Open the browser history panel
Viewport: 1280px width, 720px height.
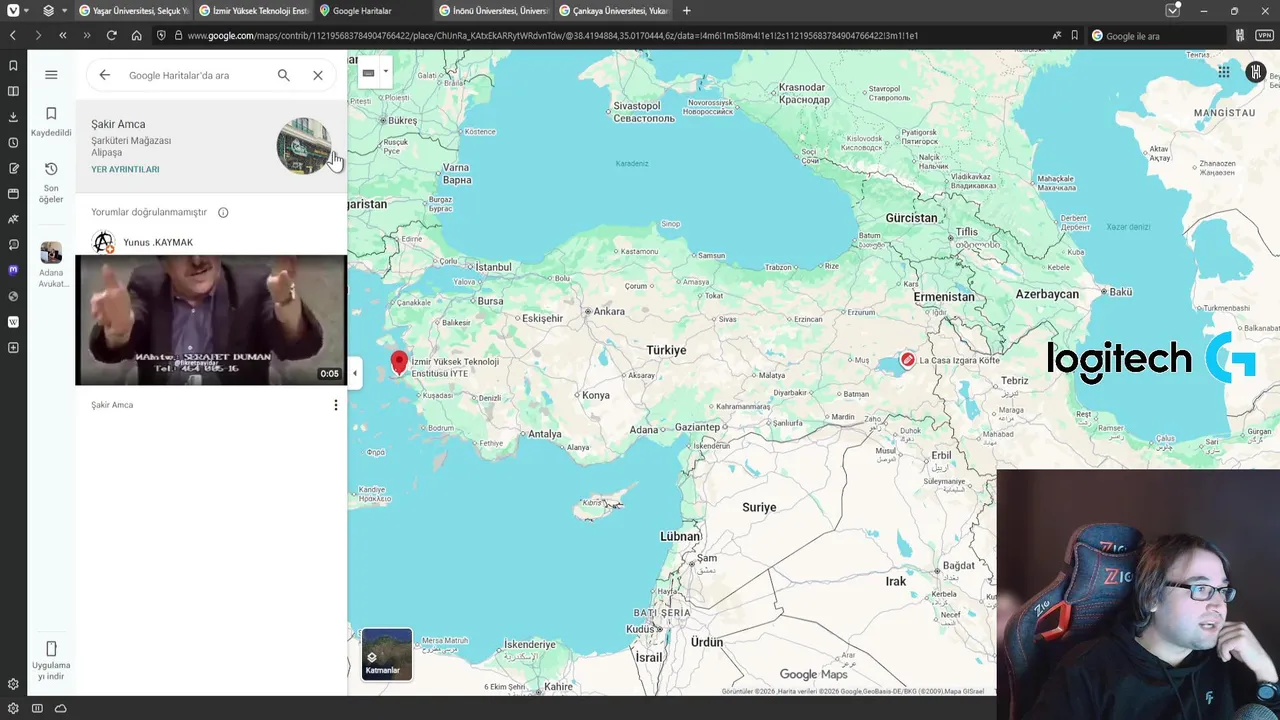13,142
